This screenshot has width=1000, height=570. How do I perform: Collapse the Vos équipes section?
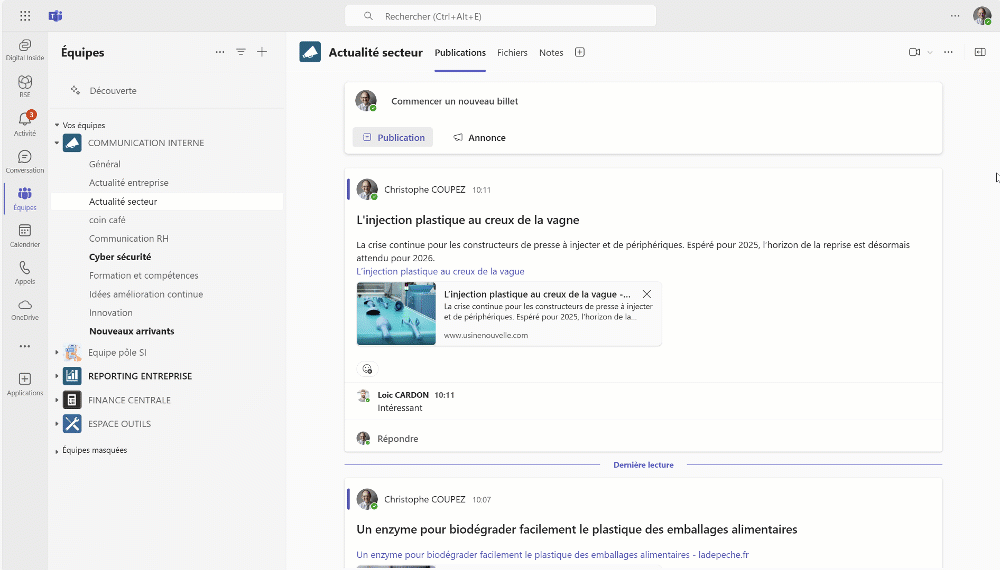click(x=57, y=125)
